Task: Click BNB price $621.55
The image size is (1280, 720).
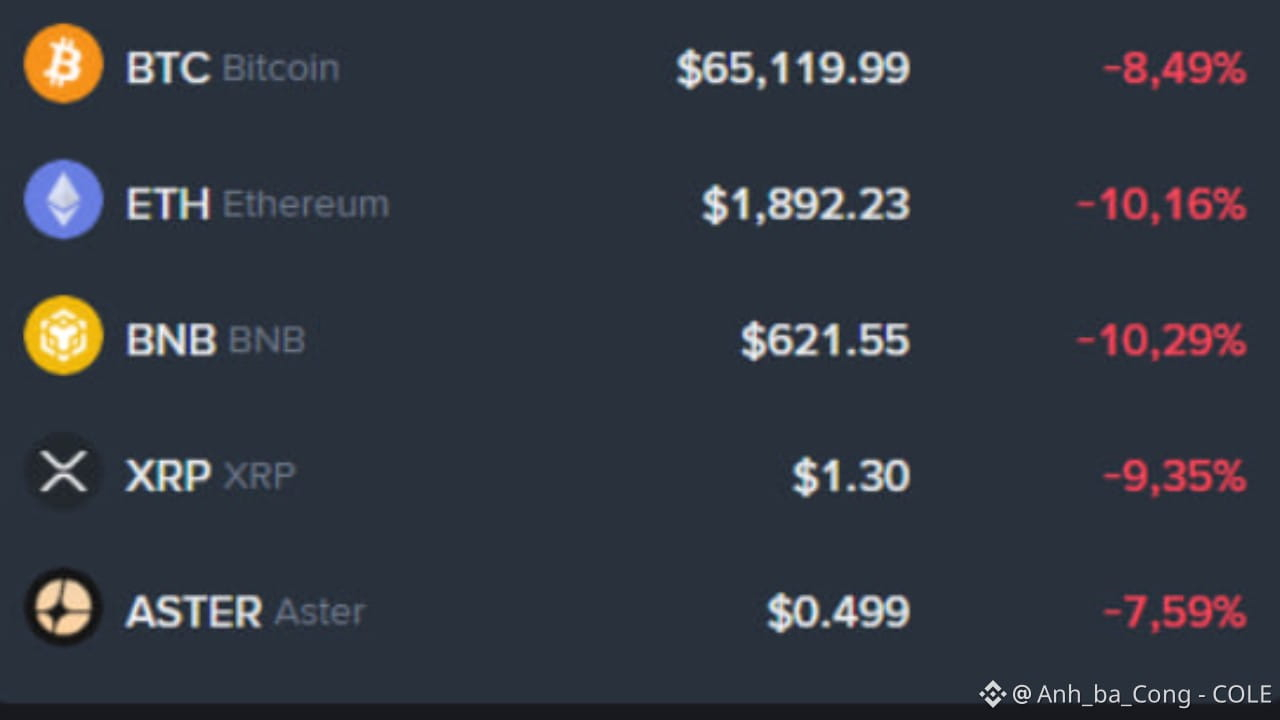Action: point(825,340)
